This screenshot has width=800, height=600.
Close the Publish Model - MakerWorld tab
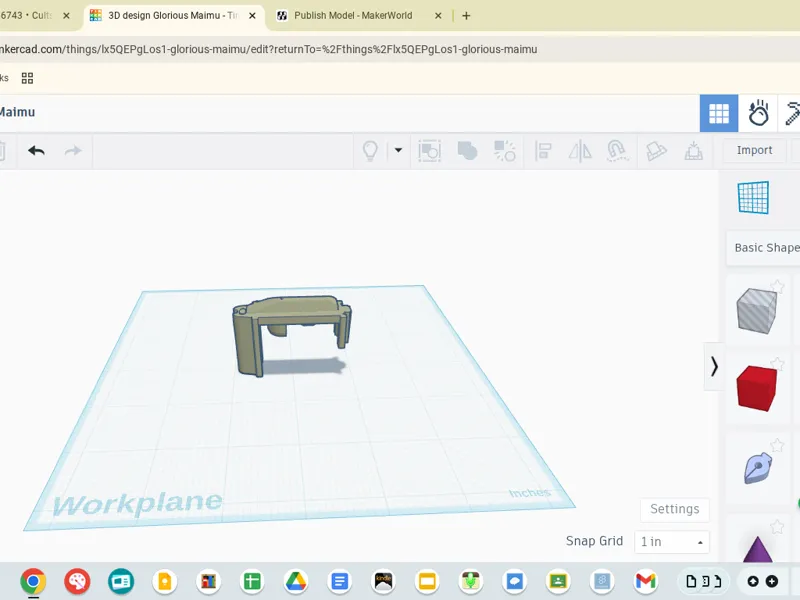[x=438, y=16]
